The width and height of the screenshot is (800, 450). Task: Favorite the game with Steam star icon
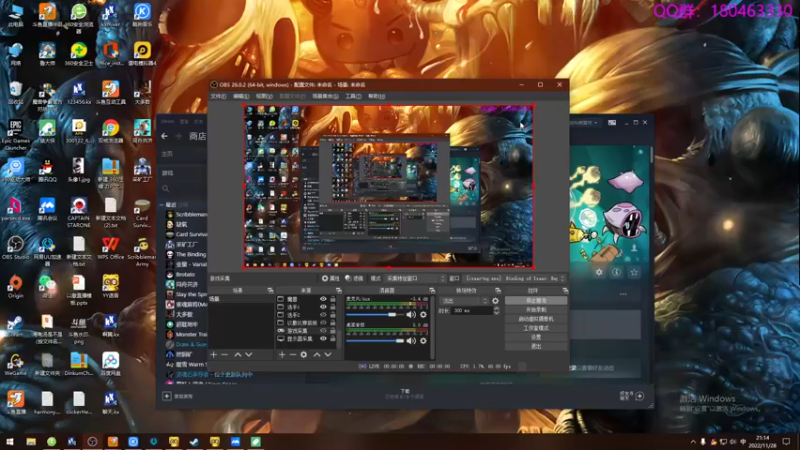634,272
